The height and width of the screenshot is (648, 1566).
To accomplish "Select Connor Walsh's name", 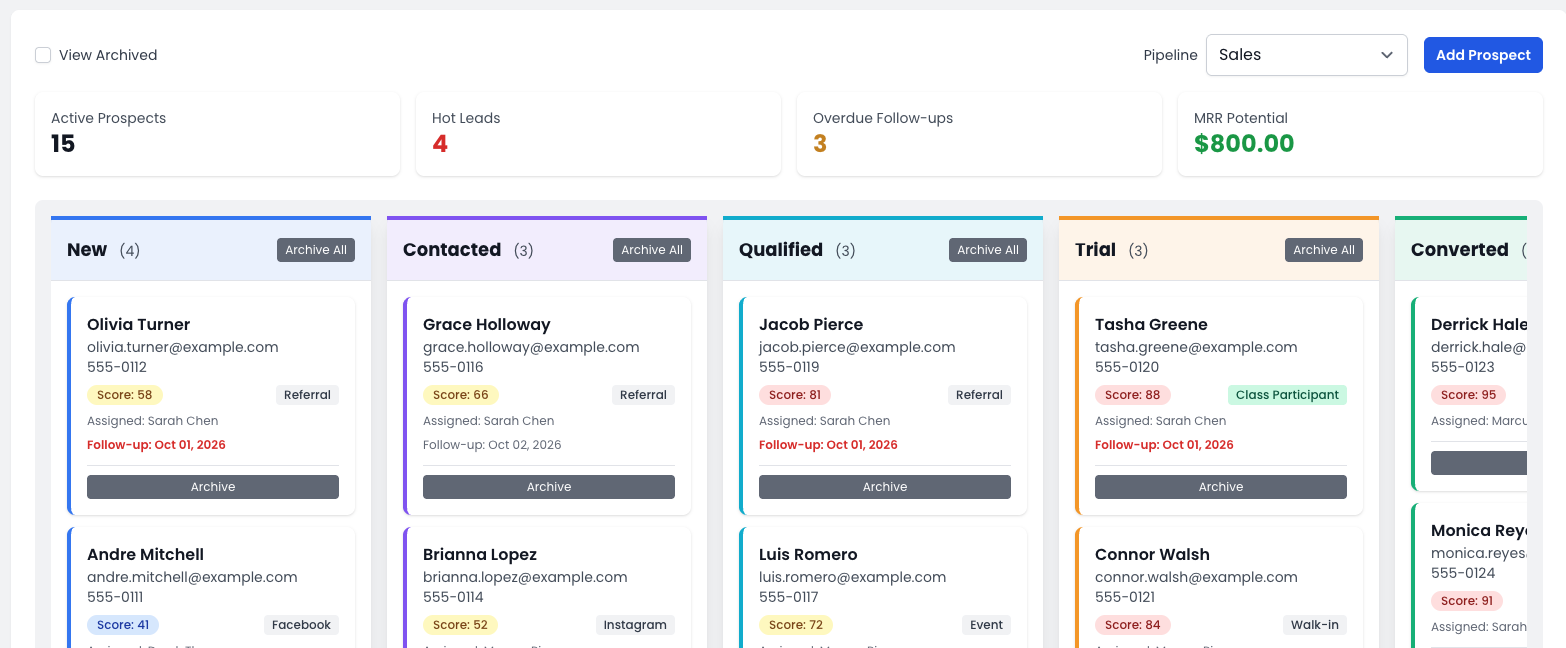I will [x=1152, y=554].
